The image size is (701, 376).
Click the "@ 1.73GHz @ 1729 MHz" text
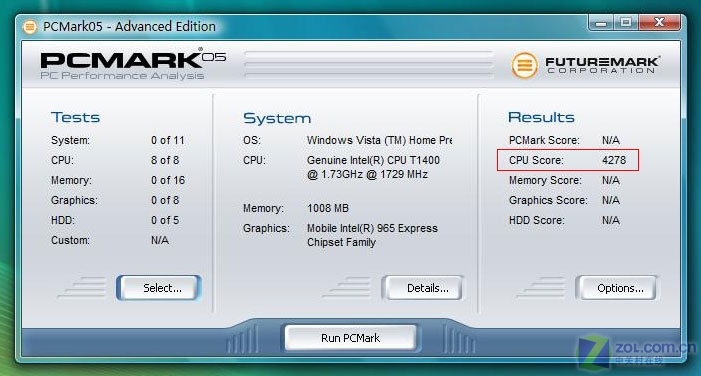(367, 174)
